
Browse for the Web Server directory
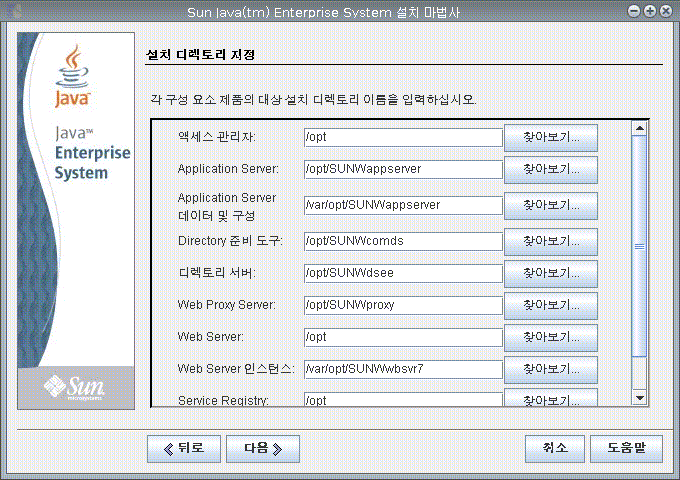tap(551, 338)
